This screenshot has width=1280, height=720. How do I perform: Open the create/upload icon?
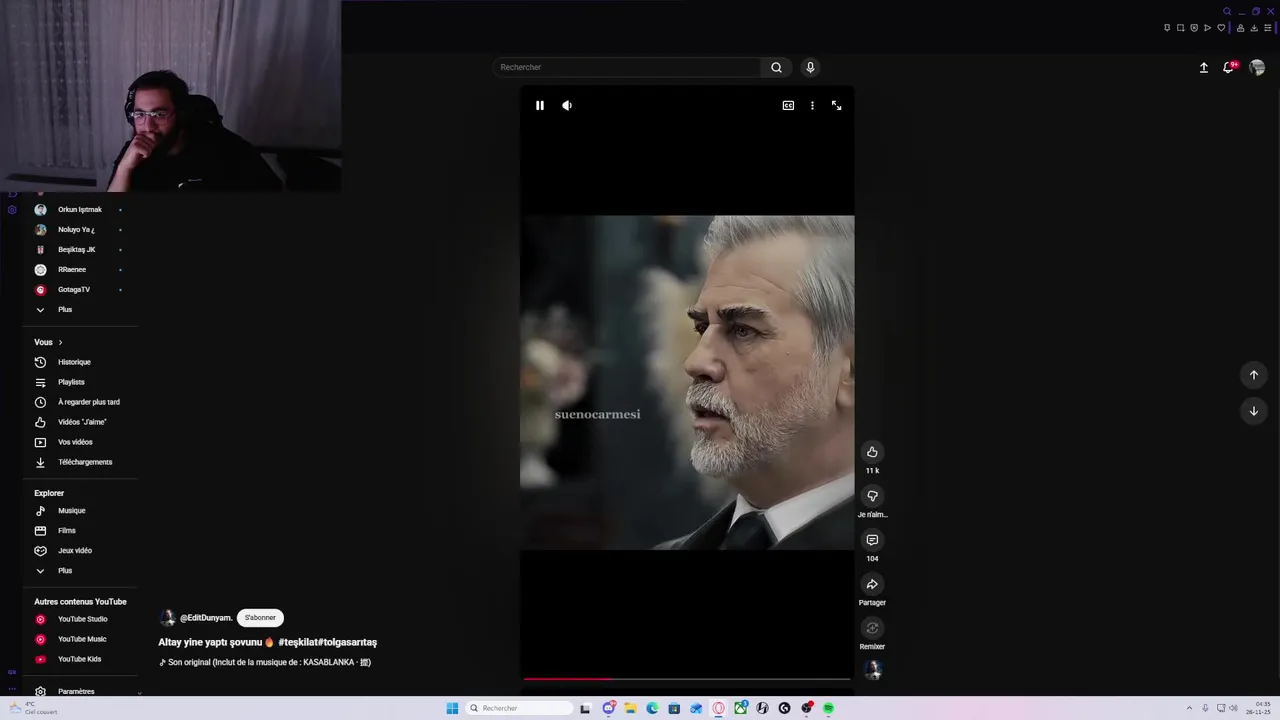point(1204,68)
